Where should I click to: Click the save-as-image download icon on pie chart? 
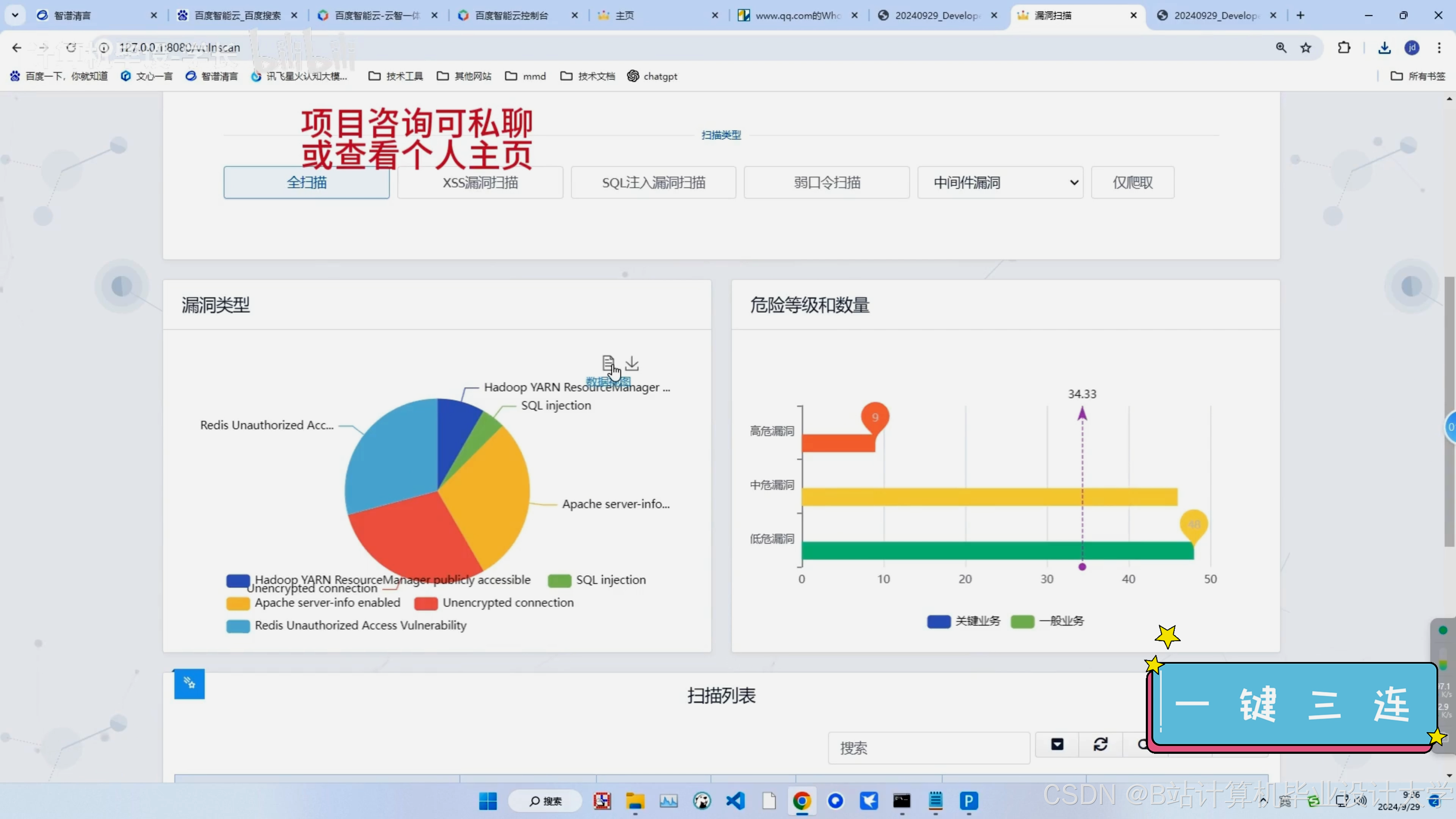click(632, 363)
